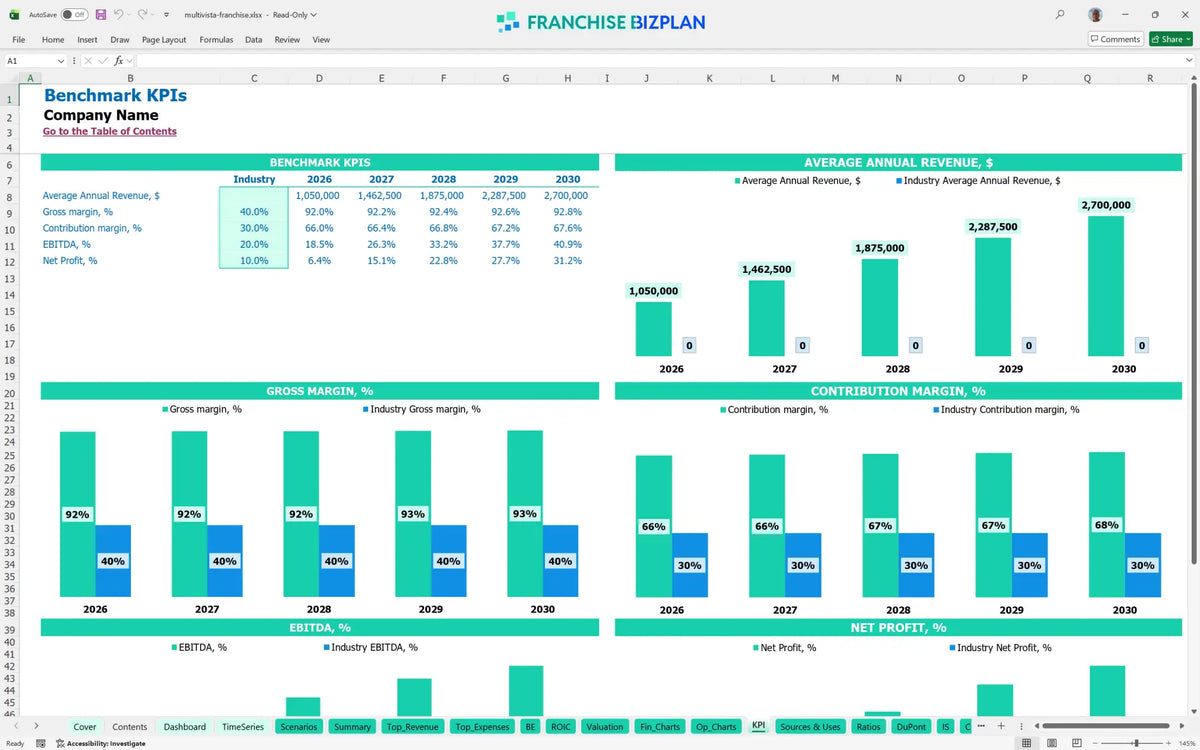Open the Data ribbon tab
The height and width of the screenshot is (750, 1200).
pyautogui.click(x=254, y=40)
